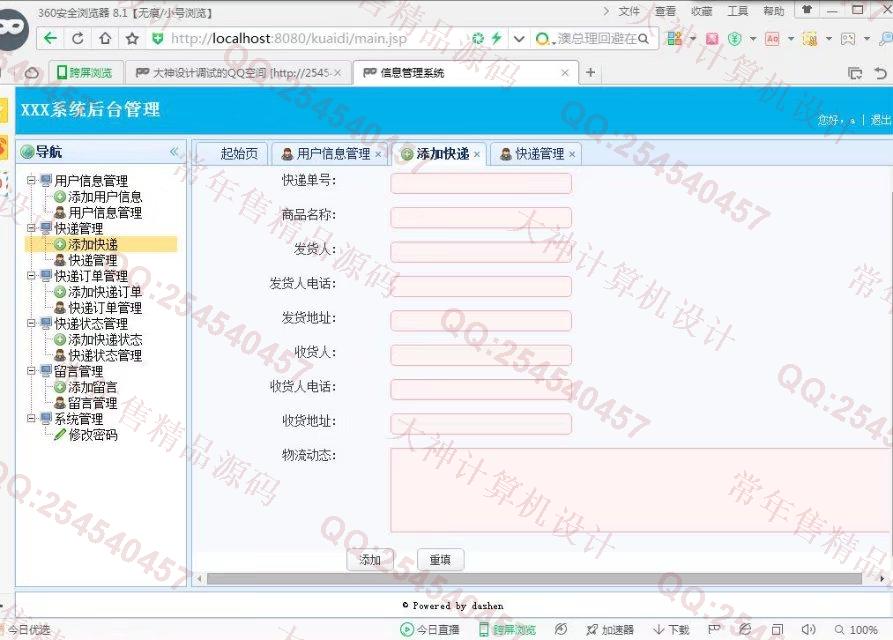Switch to 大神设计调试的QQ空间 browser tab
893x640 pixels.
click(238, 73)
